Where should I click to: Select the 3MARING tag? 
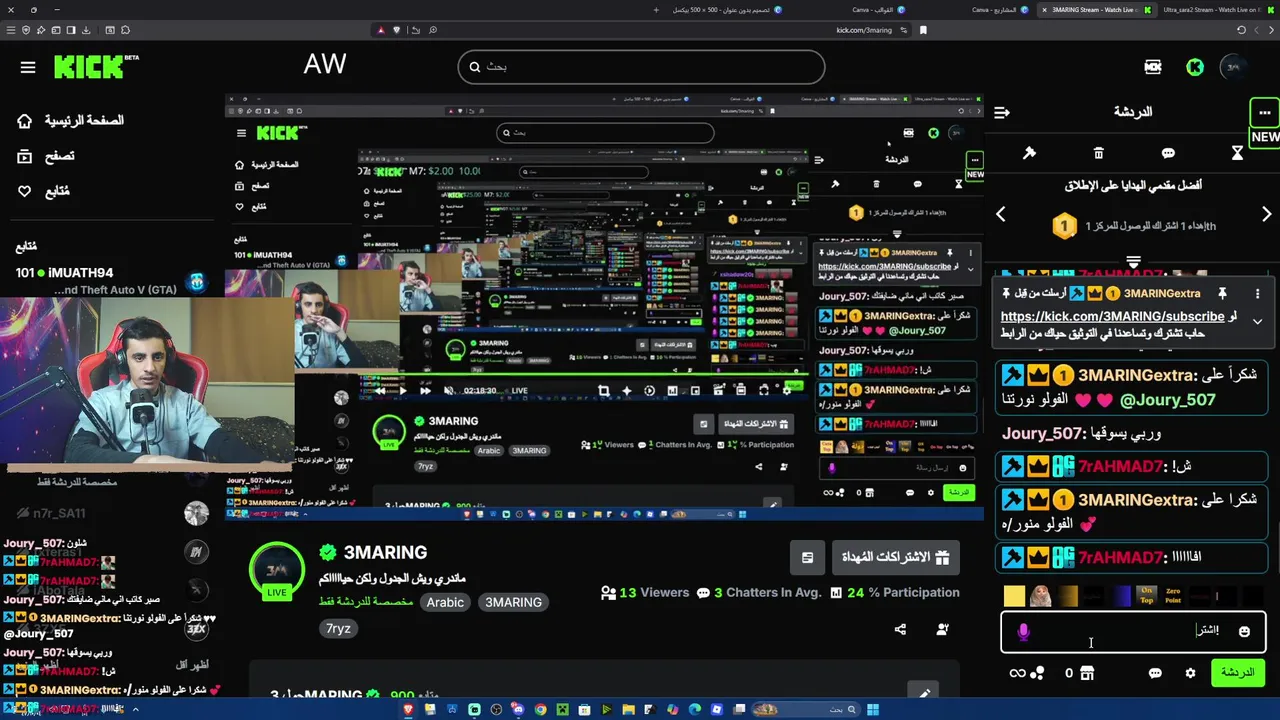pos(513,602)
